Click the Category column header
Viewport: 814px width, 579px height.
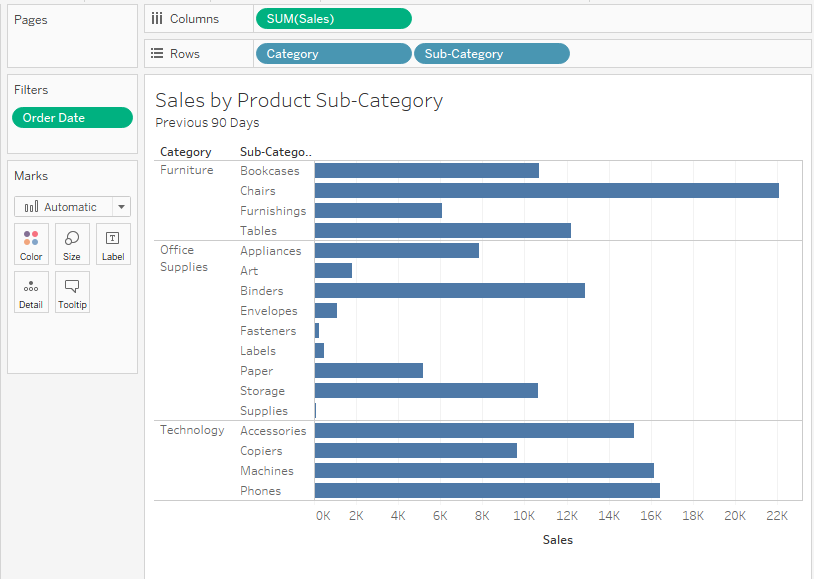pos(186,152)
